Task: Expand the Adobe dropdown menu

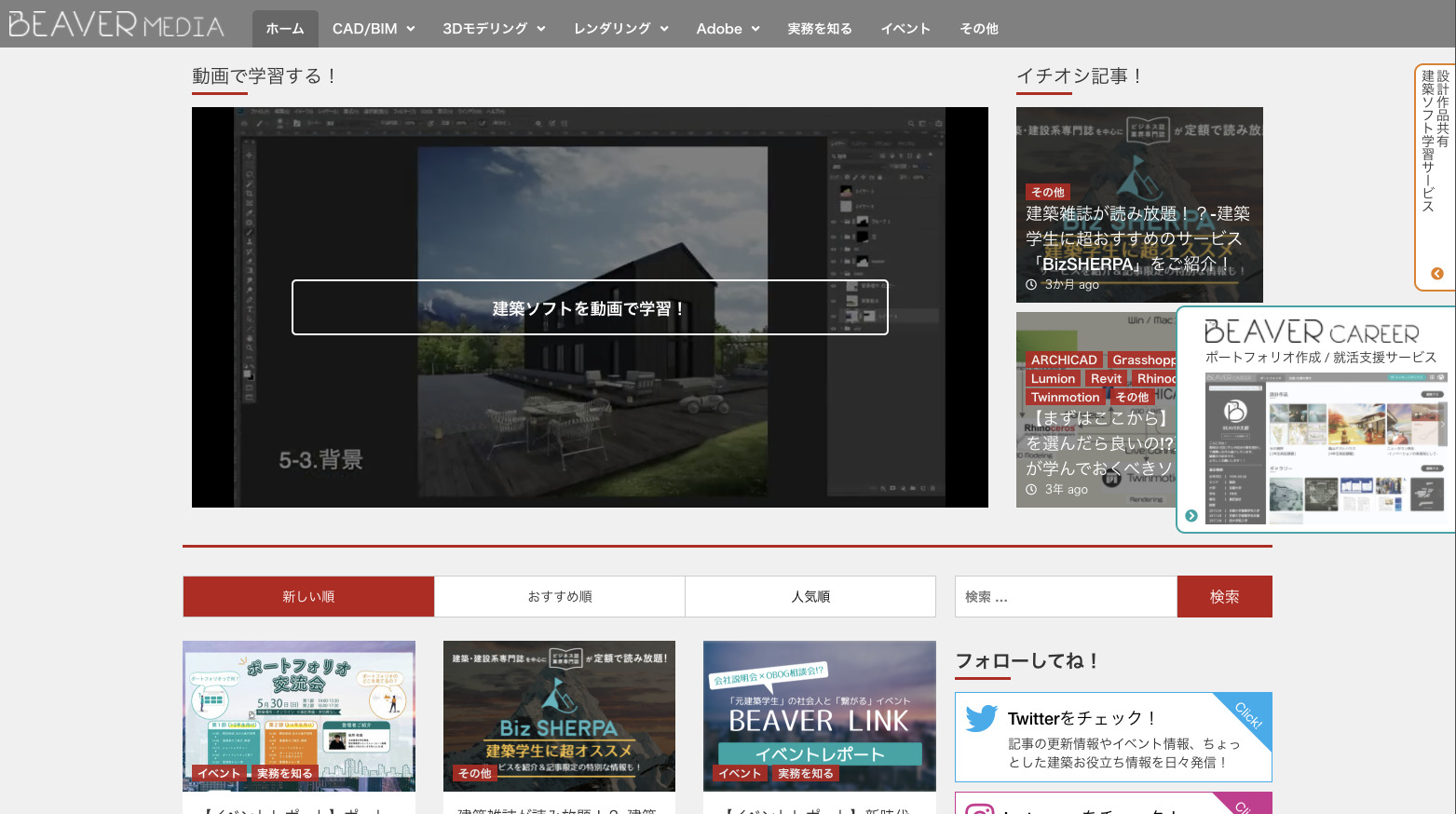Action: 728,29
